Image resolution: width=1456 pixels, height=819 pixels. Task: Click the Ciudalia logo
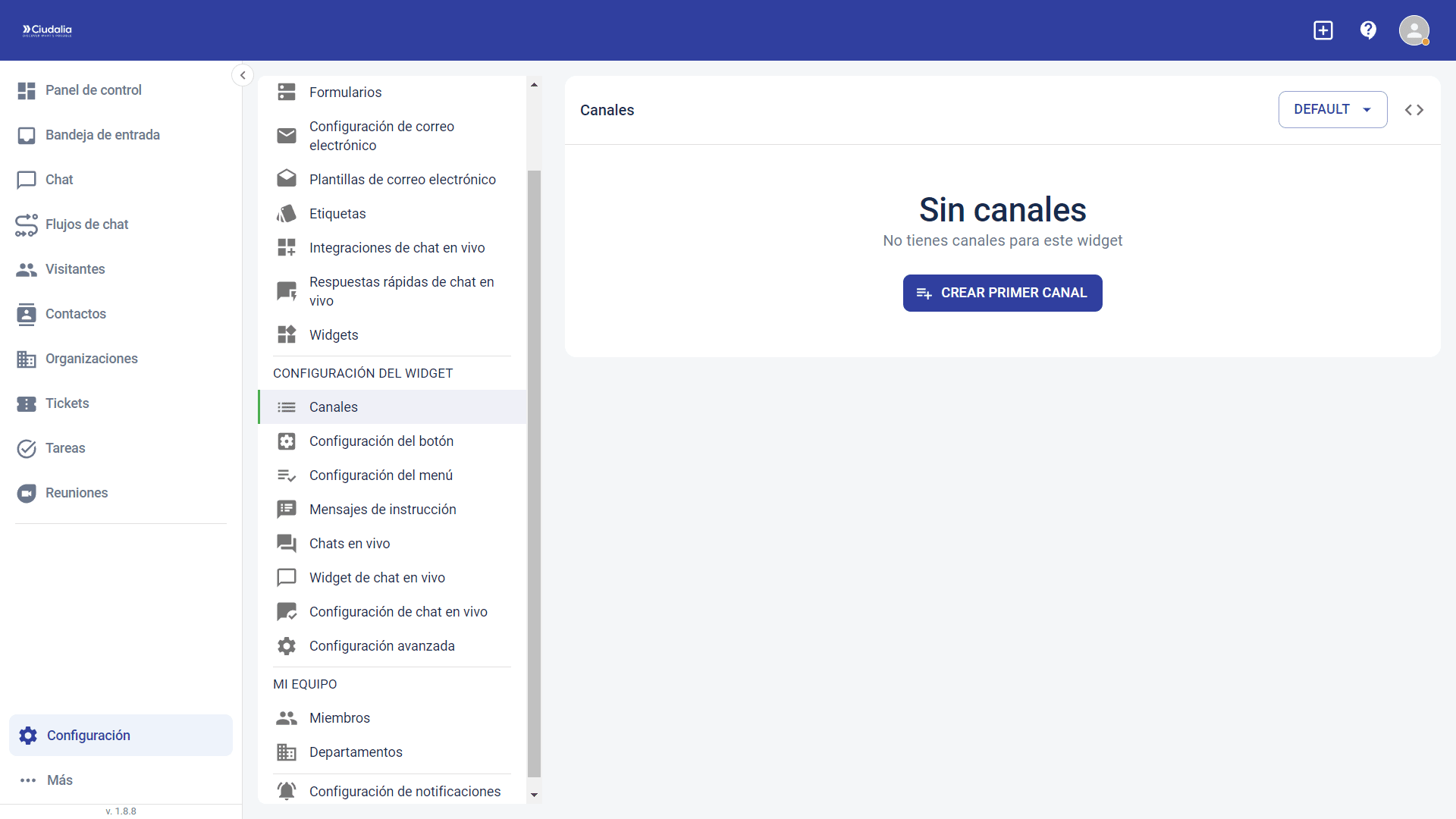tap(47, 30)
